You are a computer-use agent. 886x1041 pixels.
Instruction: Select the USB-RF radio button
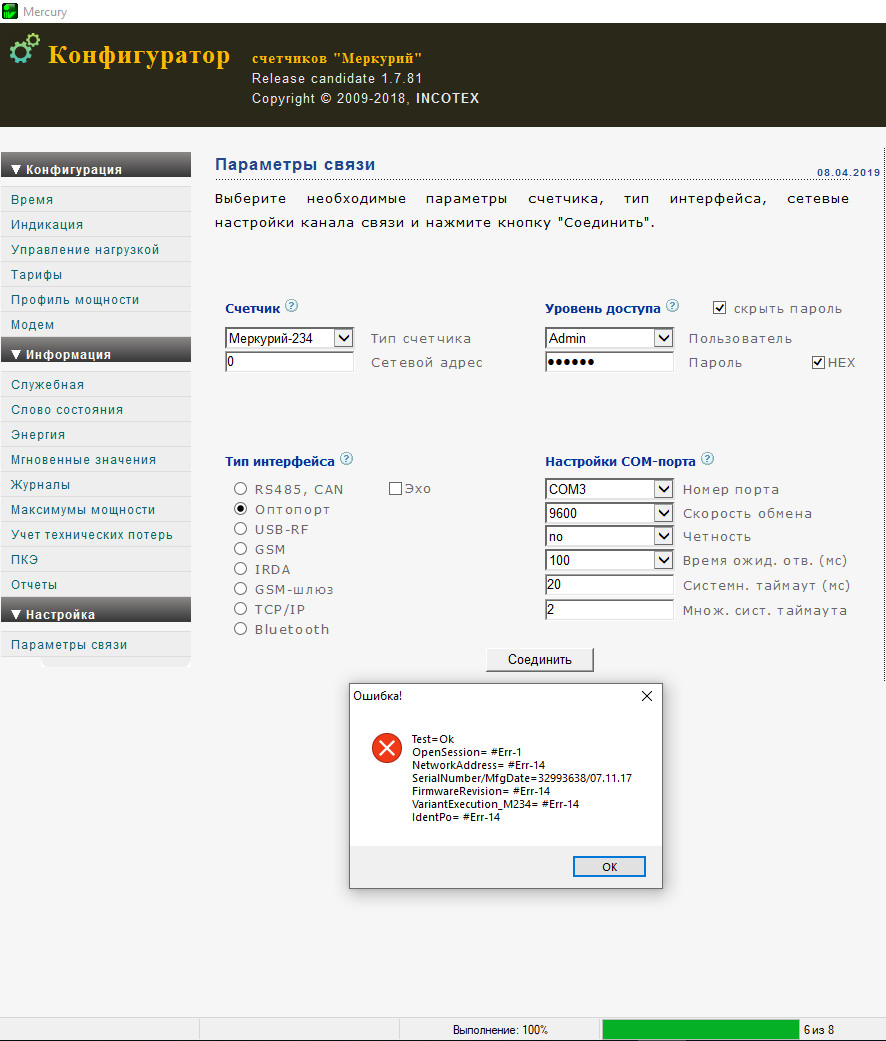coord(240,528)
